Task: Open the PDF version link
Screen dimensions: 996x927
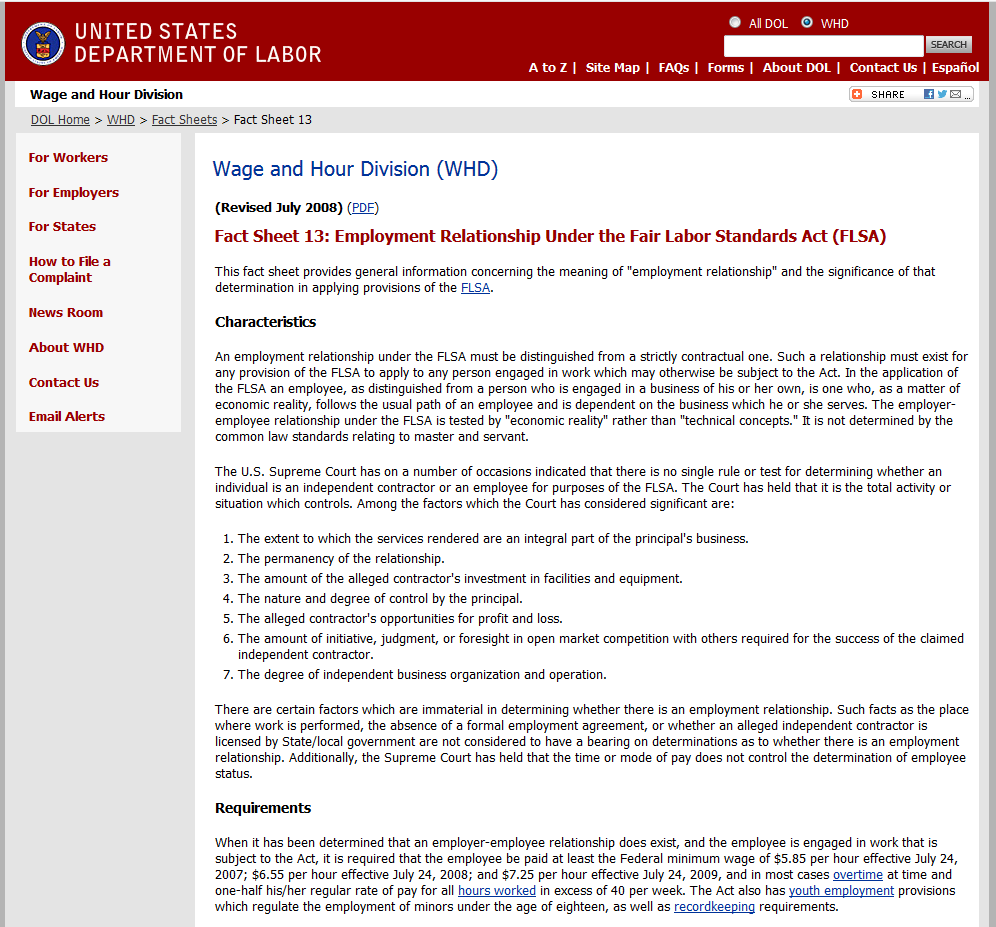Action: [363, 208]
